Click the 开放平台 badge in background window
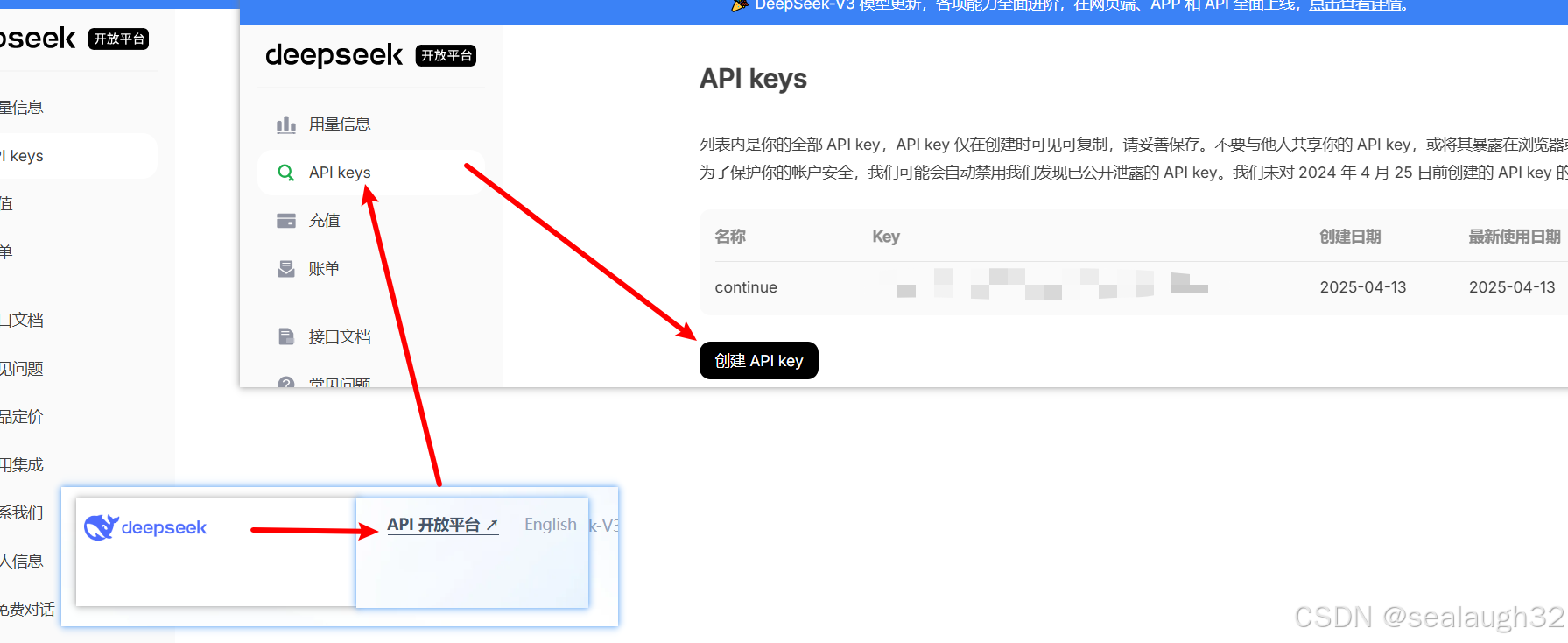The image size is (1568, 643). point(119,39)
